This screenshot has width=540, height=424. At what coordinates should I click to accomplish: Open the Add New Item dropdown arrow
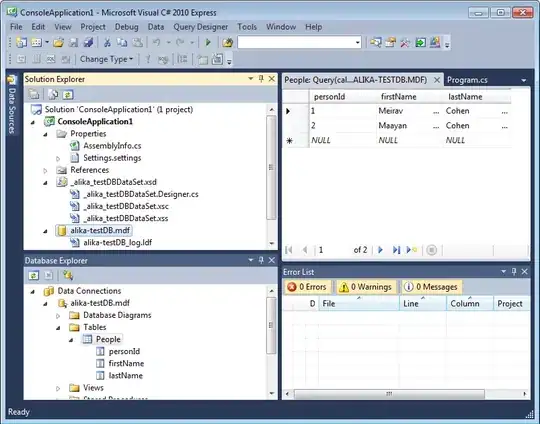(x=47, y=43)
